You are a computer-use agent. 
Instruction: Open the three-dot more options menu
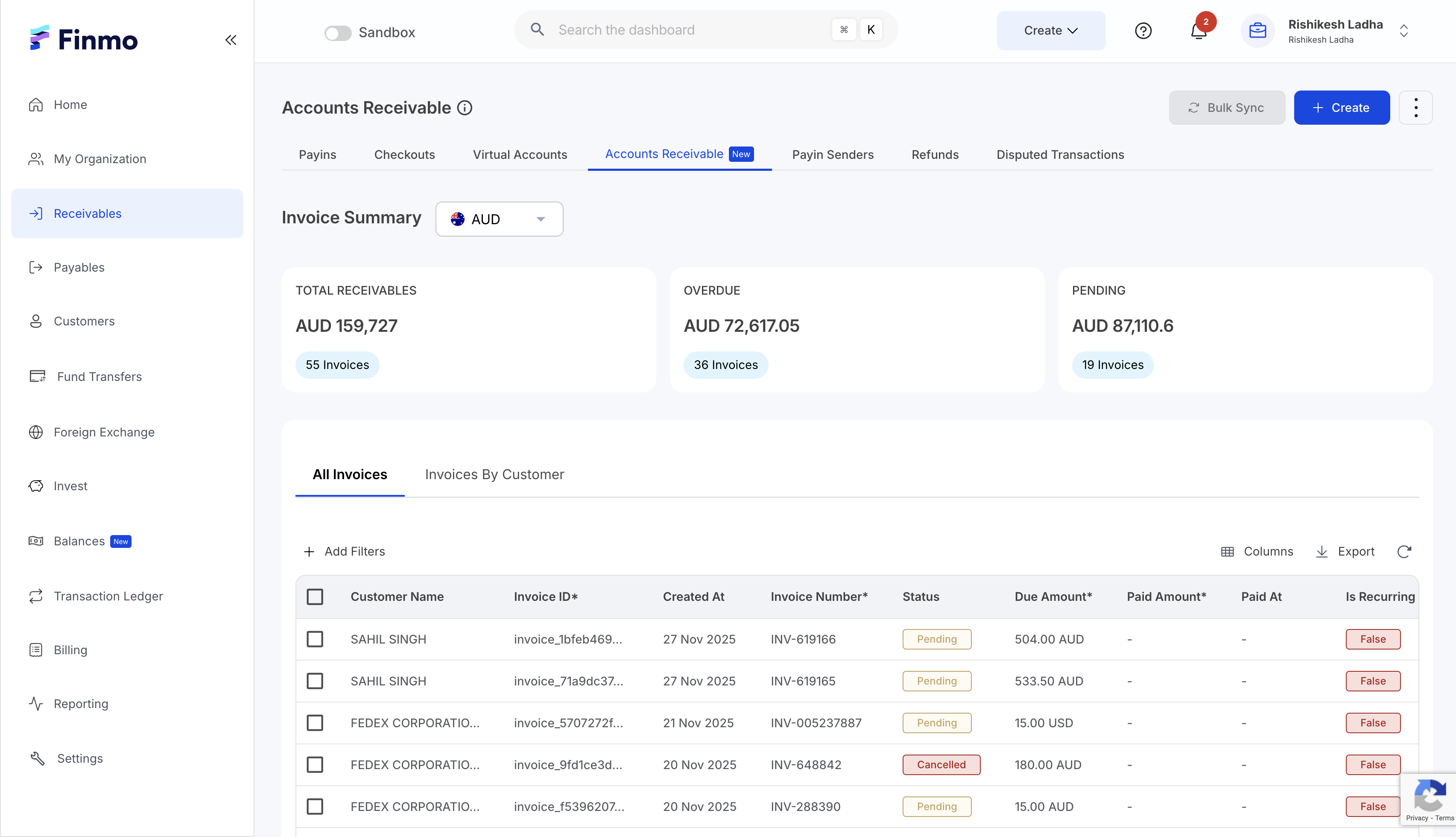(x=1415, y=108)
